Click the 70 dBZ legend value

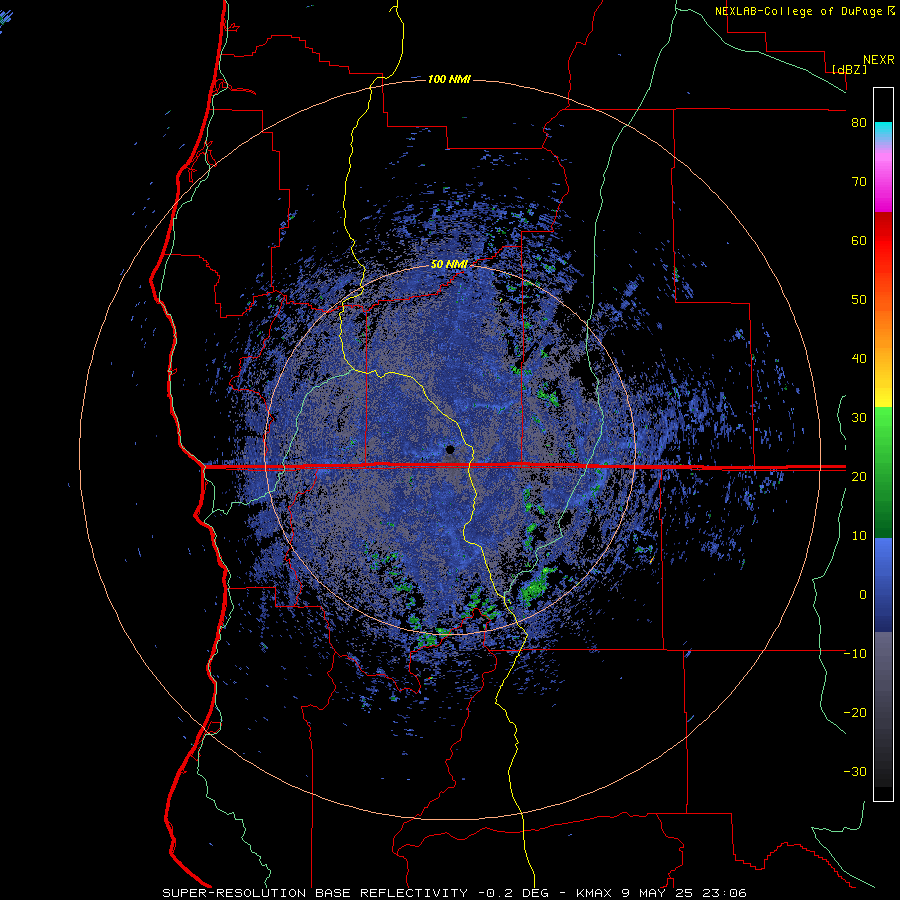(859, 182)
